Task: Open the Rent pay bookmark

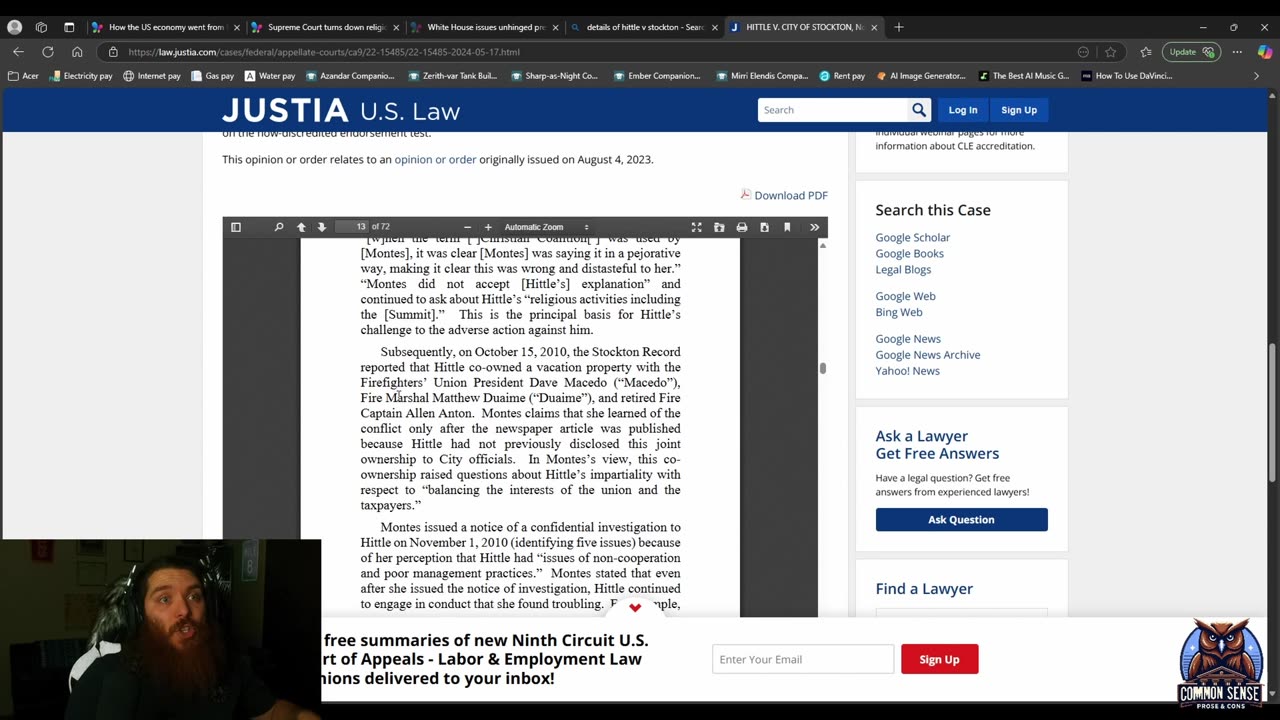Action: click(842, 76)
